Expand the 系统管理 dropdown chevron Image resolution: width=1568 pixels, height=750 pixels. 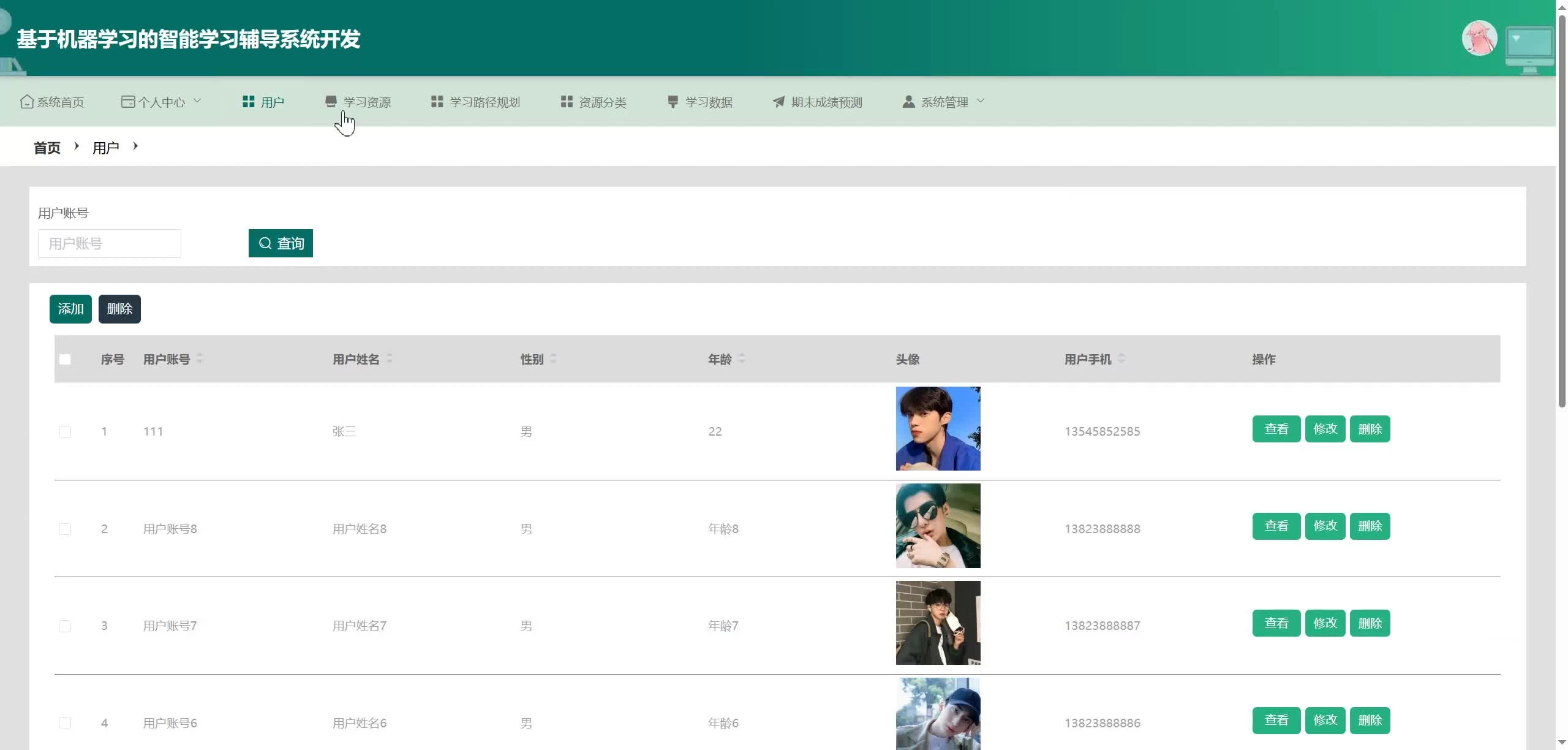click(980, 101)
